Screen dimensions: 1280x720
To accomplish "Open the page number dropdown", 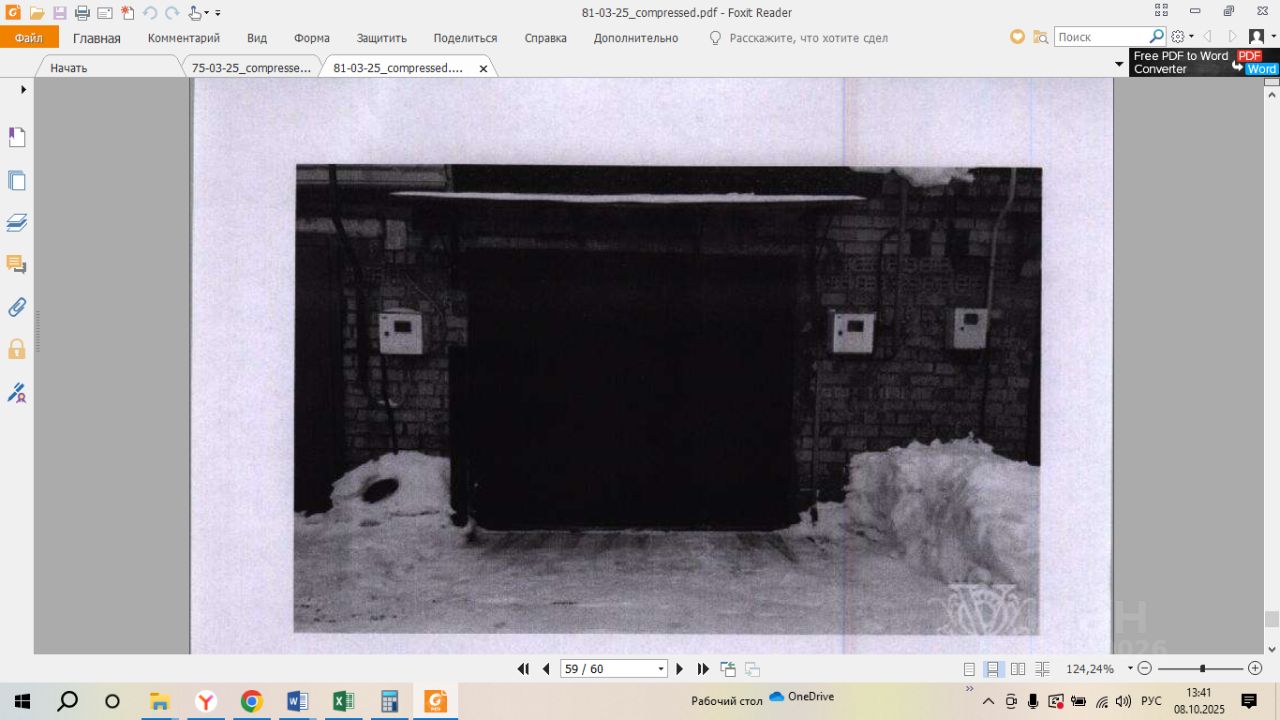I will coord(661,669).
